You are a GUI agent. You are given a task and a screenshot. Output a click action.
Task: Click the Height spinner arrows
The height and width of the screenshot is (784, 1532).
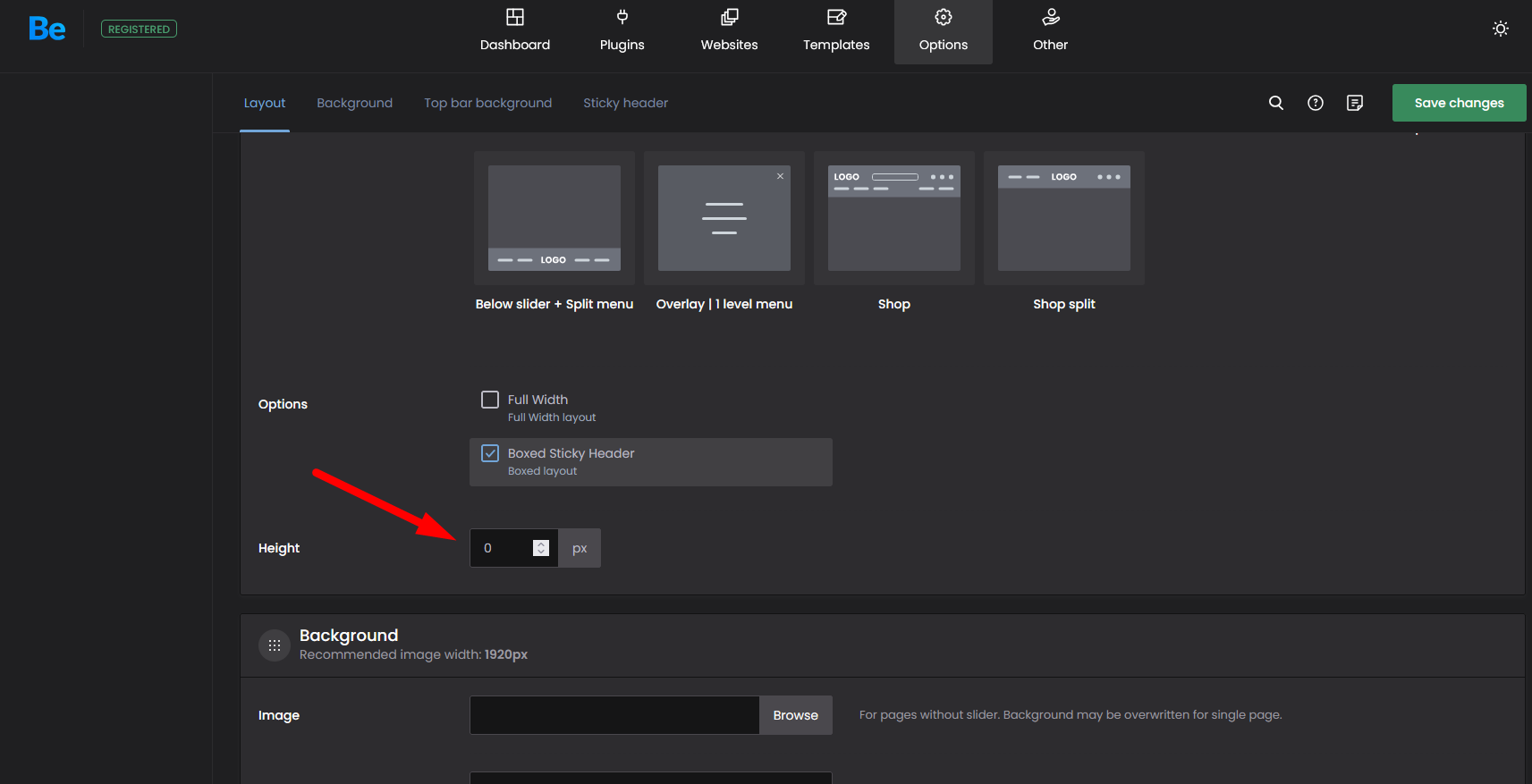pos(541,548)
